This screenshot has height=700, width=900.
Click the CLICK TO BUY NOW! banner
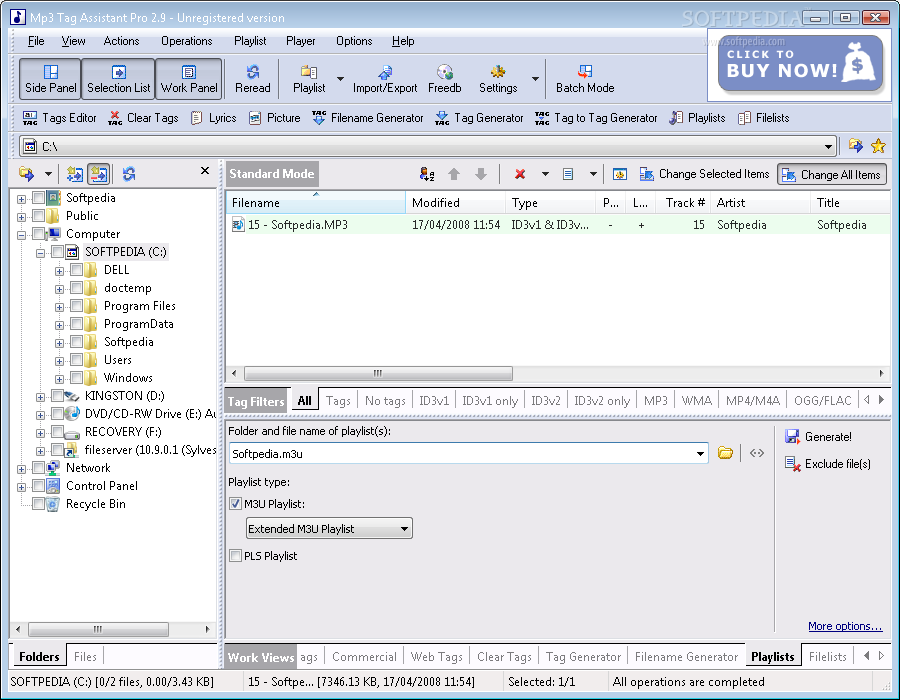800,64
